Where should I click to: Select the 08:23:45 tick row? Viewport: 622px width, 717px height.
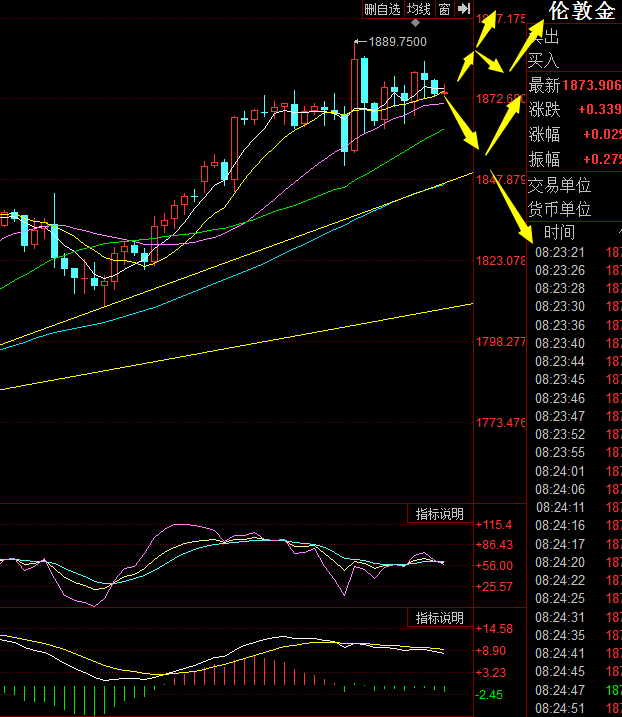[578, 380]
